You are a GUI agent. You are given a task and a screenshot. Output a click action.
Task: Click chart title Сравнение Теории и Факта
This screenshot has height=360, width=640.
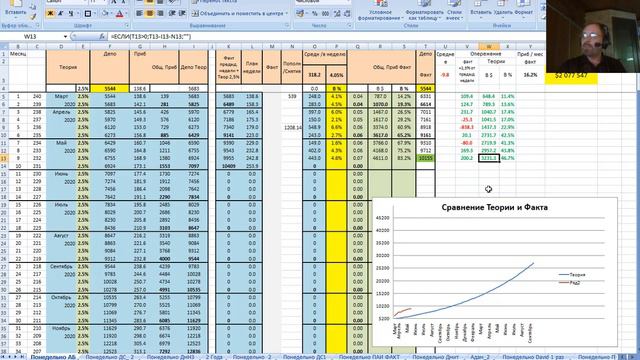click(x=494, y=207)
